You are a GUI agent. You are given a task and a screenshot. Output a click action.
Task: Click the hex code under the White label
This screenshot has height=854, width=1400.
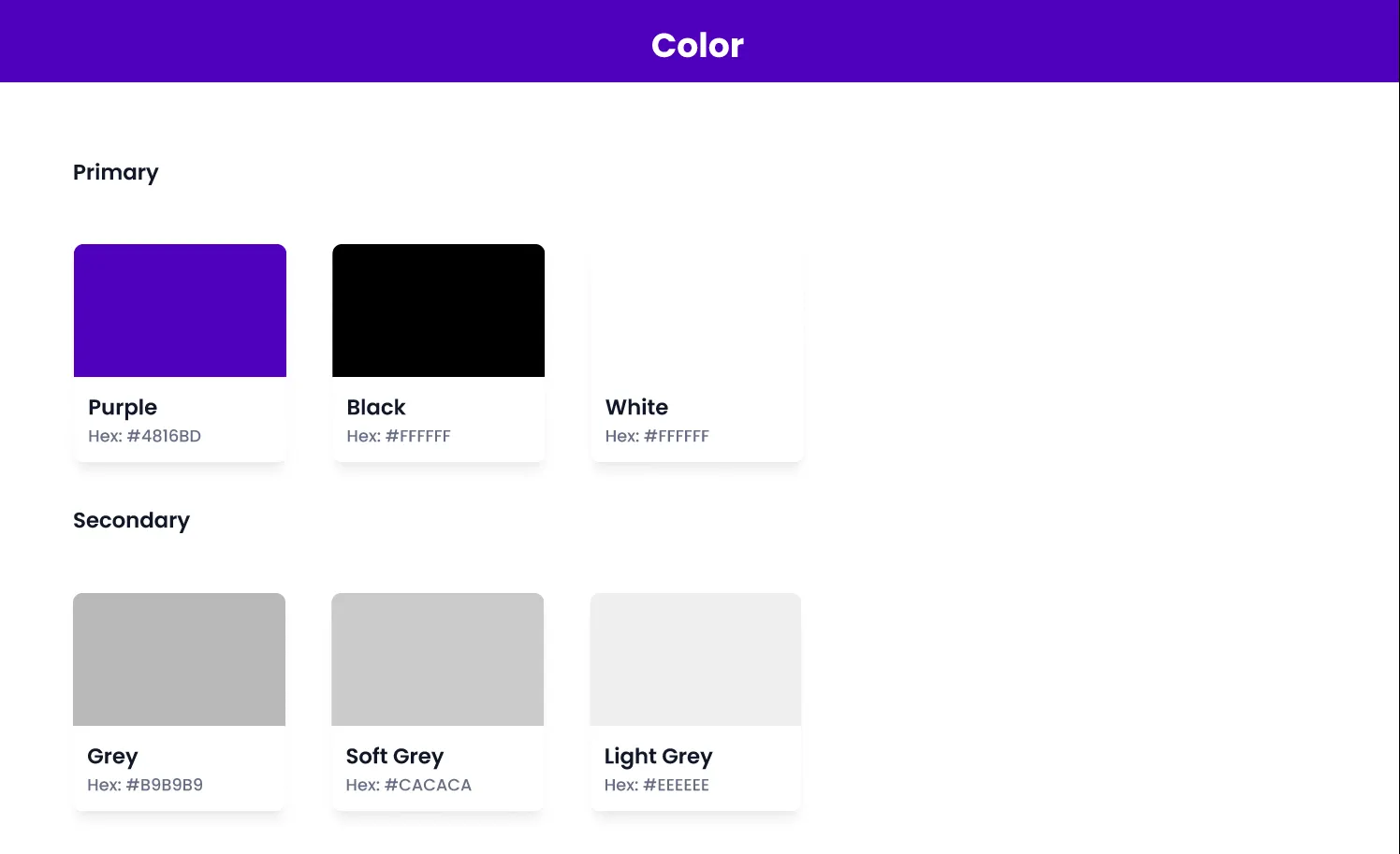(x=657, y=436)
